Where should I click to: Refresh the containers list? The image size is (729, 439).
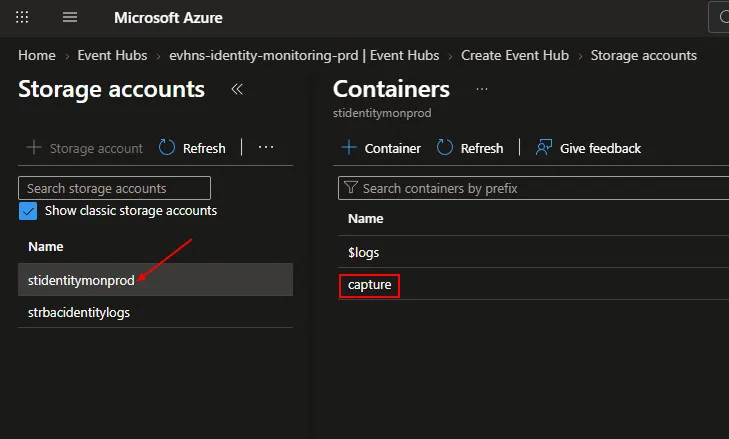(470, 148)
